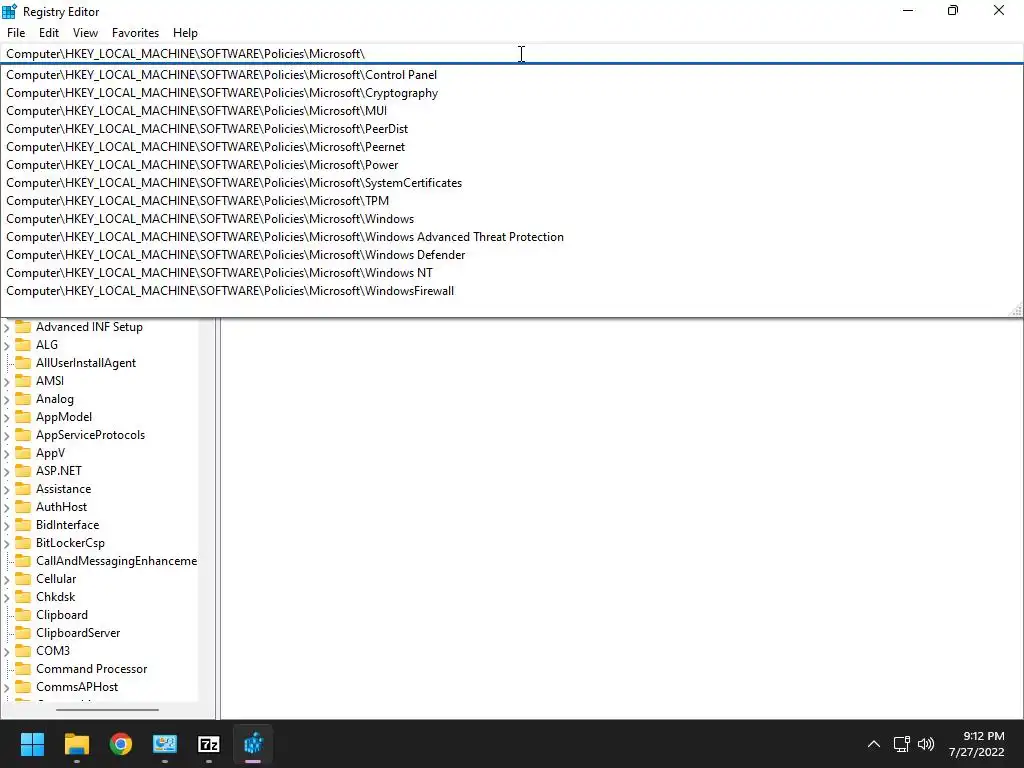Click the BidInterface folder icon
Image resolution: width=1024 pixels, height=768 pixels.
point(23,524)
